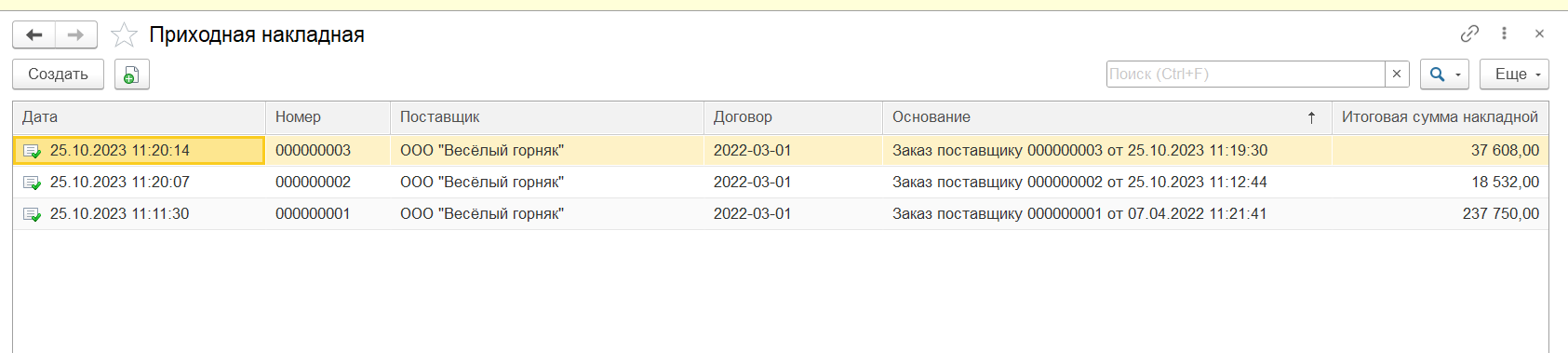Sort by Итоговая сумма накладной column
The image size is (1568, 353).
pyautogui.click(x=1440, y=117)
